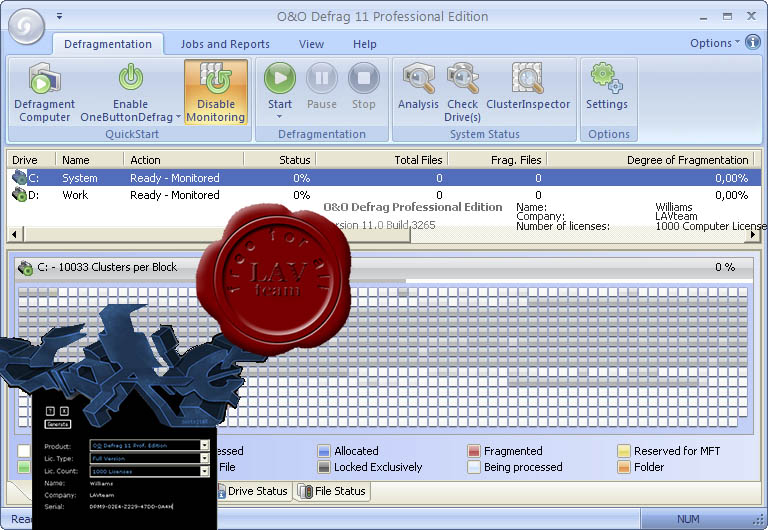Click the D: drive icon in list

[19, 194]
